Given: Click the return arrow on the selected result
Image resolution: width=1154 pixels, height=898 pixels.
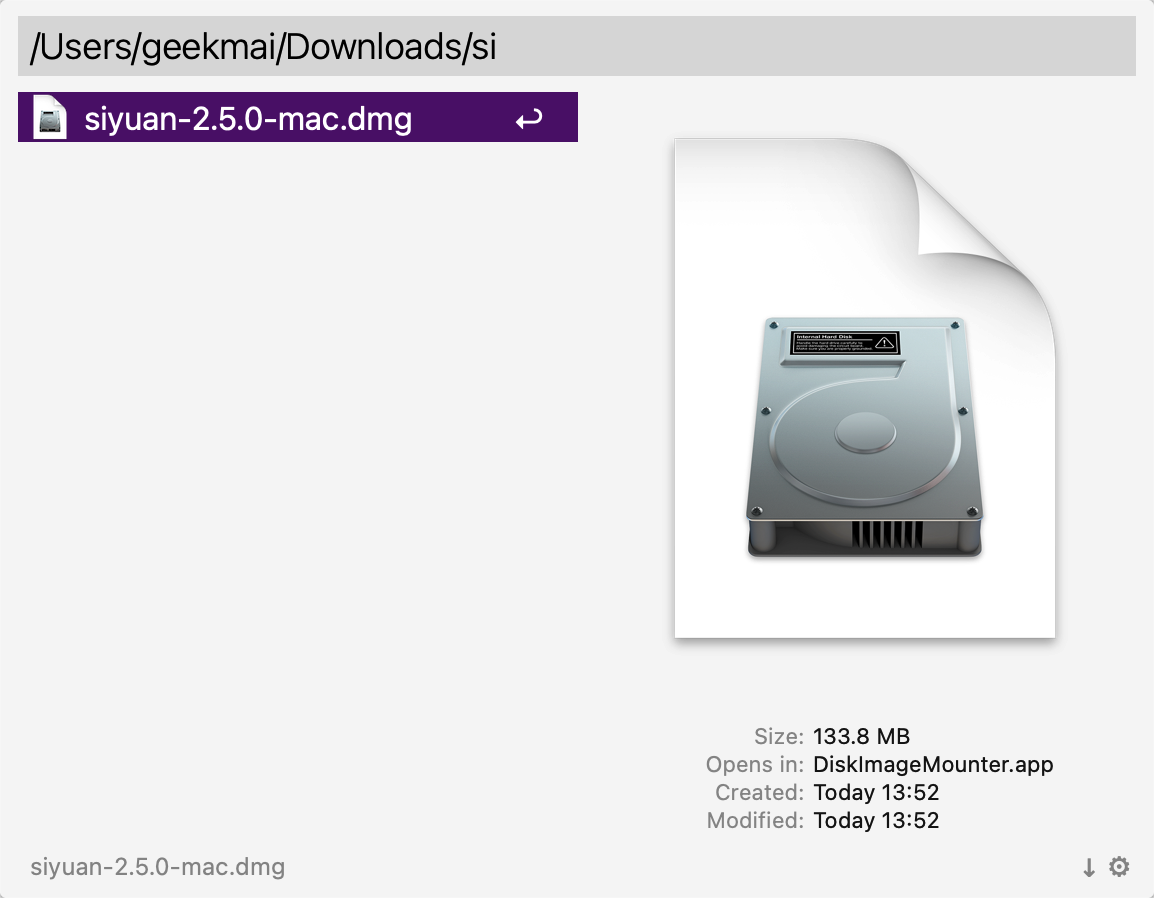Looking at the screenshot, I should [529, 119].
